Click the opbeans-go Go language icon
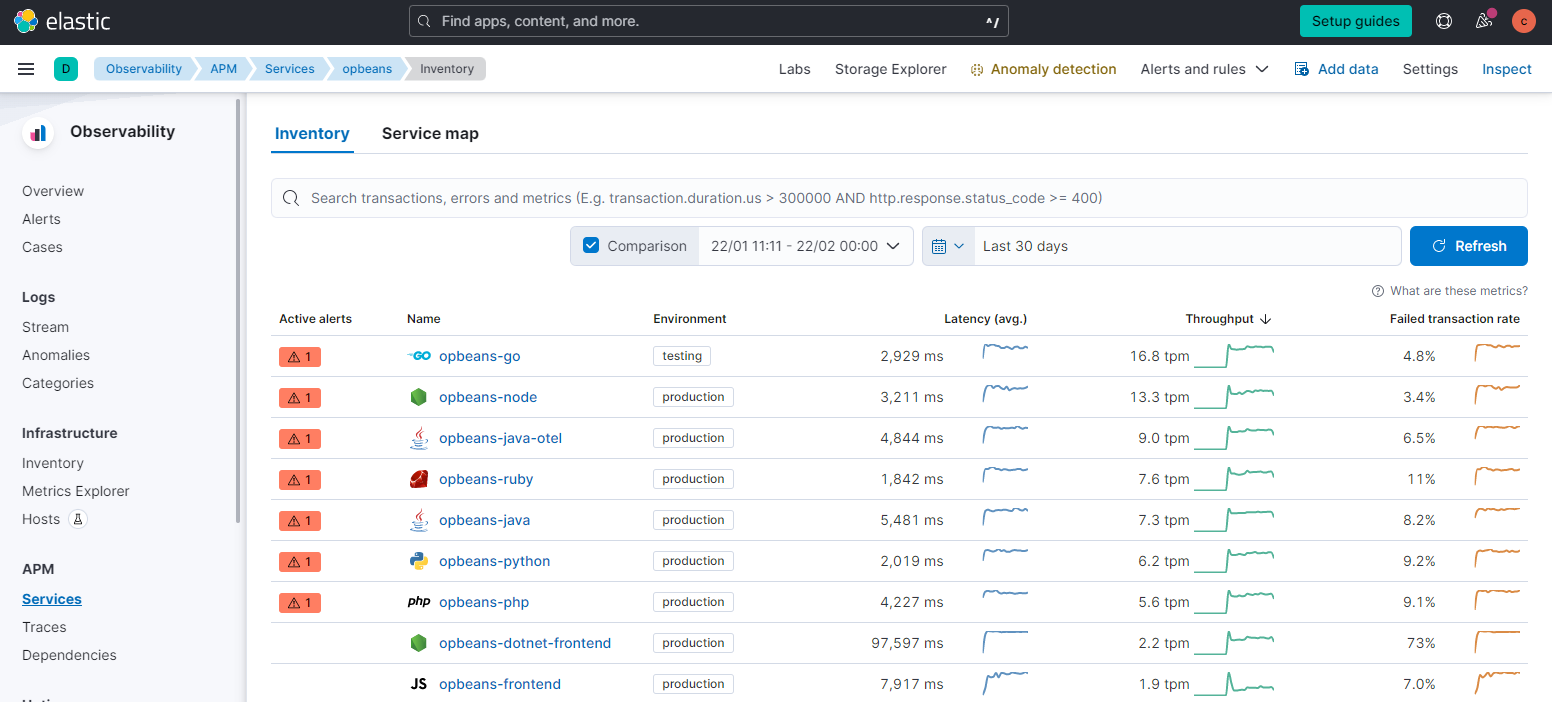Viewport: 1552px width, 702px height. pyautogui.click(x=419, y=356)
